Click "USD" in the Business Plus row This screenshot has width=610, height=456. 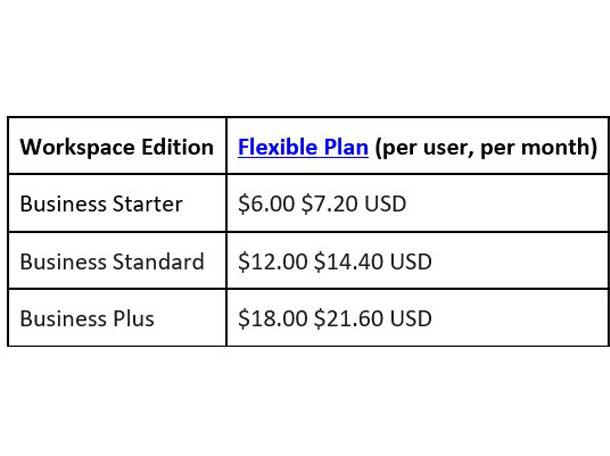(411, 319)
